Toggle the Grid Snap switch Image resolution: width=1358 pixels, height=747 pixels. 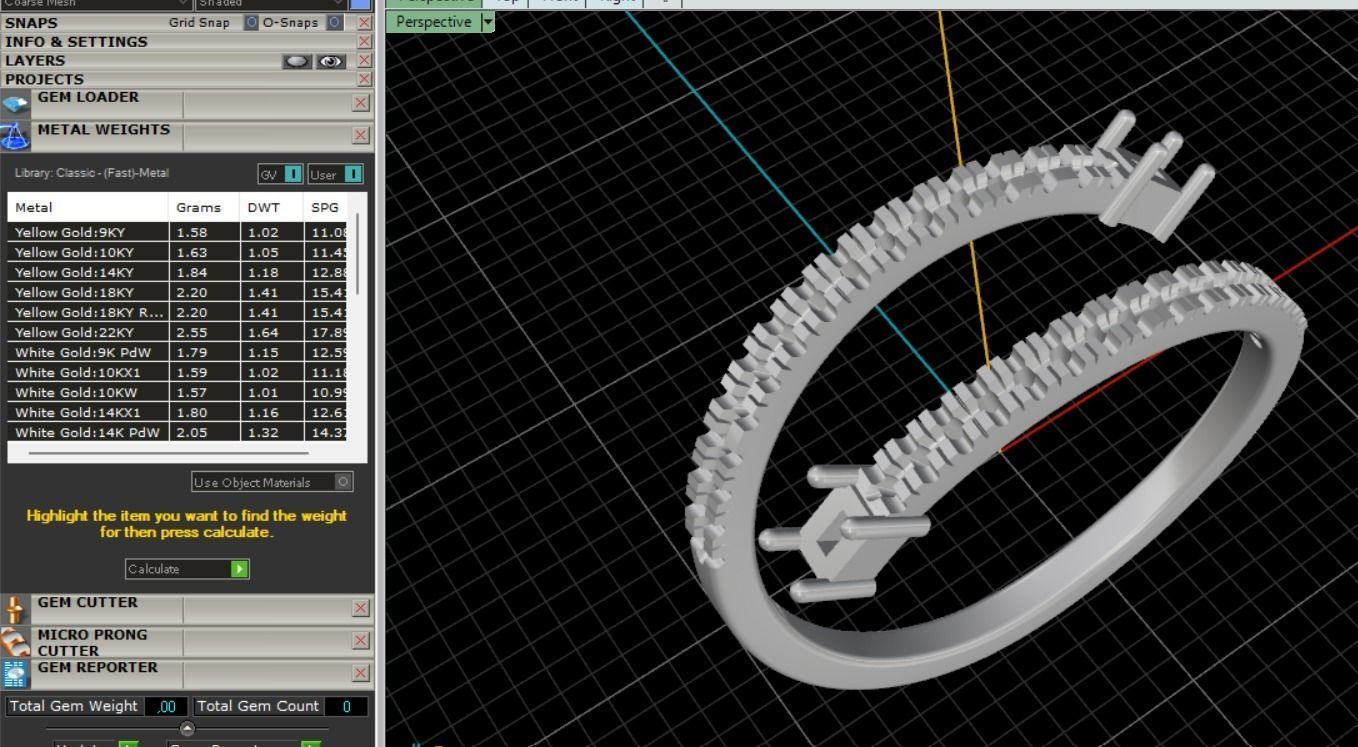(x=251, y=22)
